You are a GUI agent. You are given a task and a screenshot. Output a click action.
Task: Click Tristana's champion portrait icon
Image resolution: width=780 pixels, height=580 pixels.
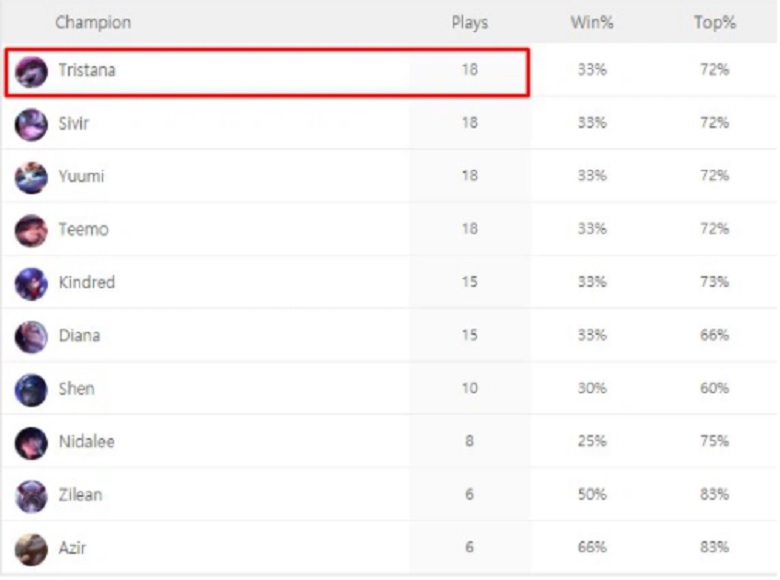tap(31, 72)
